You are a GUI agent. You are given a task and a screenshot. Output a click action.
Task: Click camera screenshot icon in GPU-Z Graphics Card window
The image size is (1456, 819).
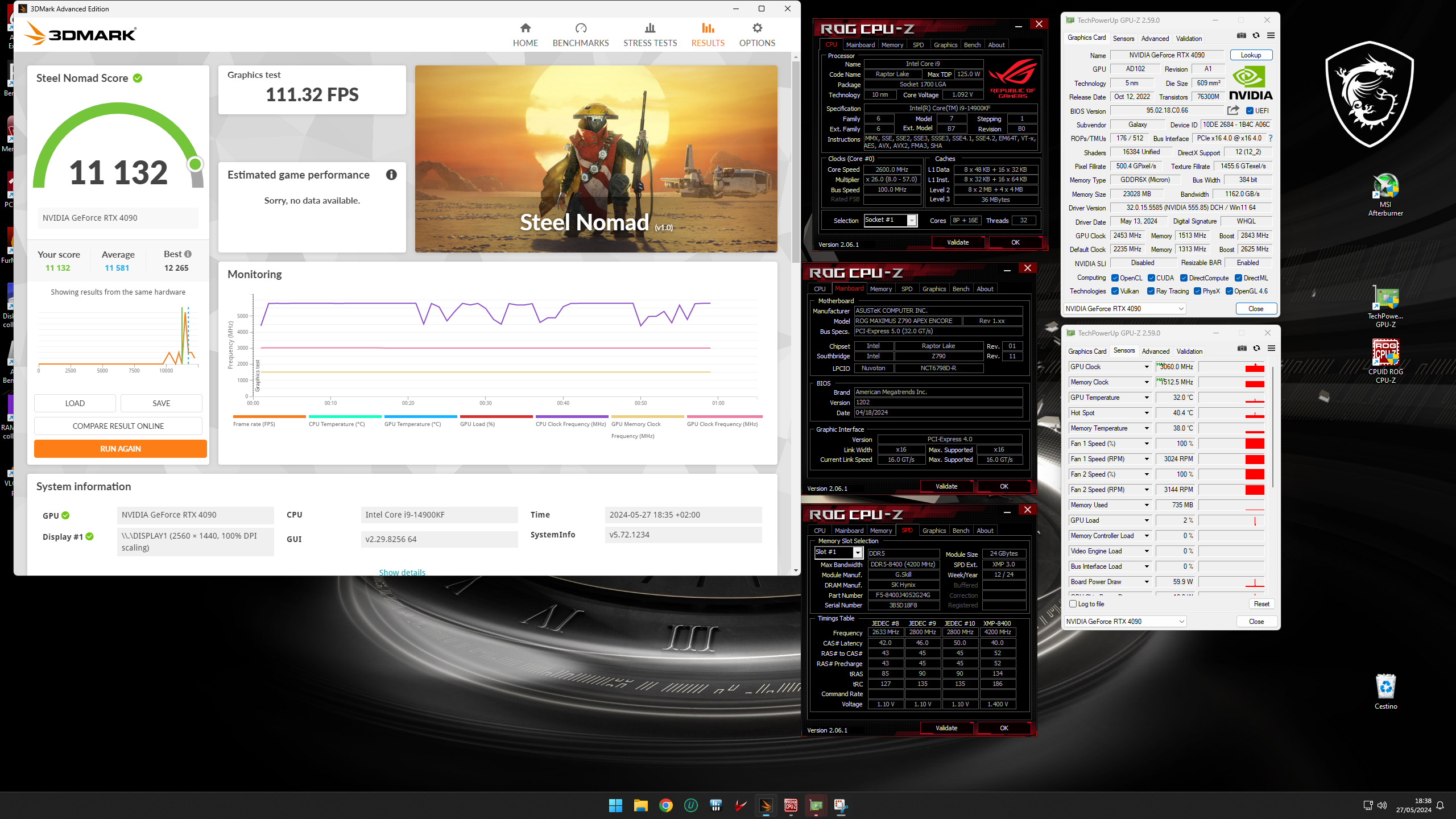[x=1242, y=36]
